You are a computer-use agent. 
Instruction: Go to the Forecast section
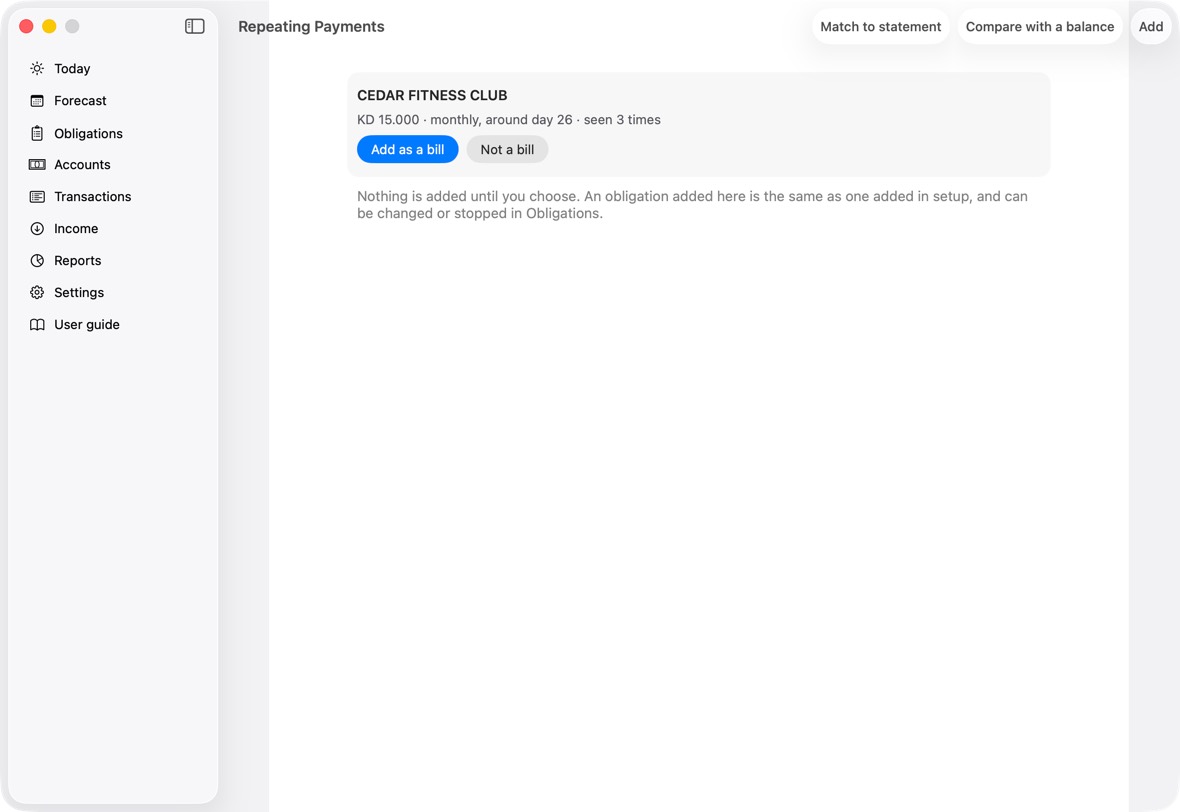[81, 101]
